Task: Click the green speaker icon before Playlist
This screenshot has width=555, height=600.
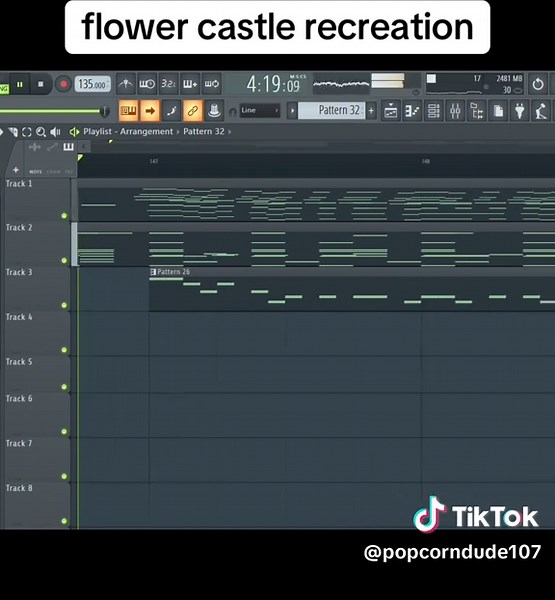Action: point(74,132)
